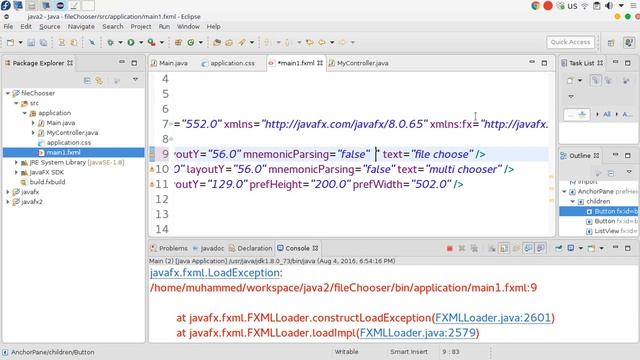
Task: Click the network wifi tray icon
Action: pos(584,6)
